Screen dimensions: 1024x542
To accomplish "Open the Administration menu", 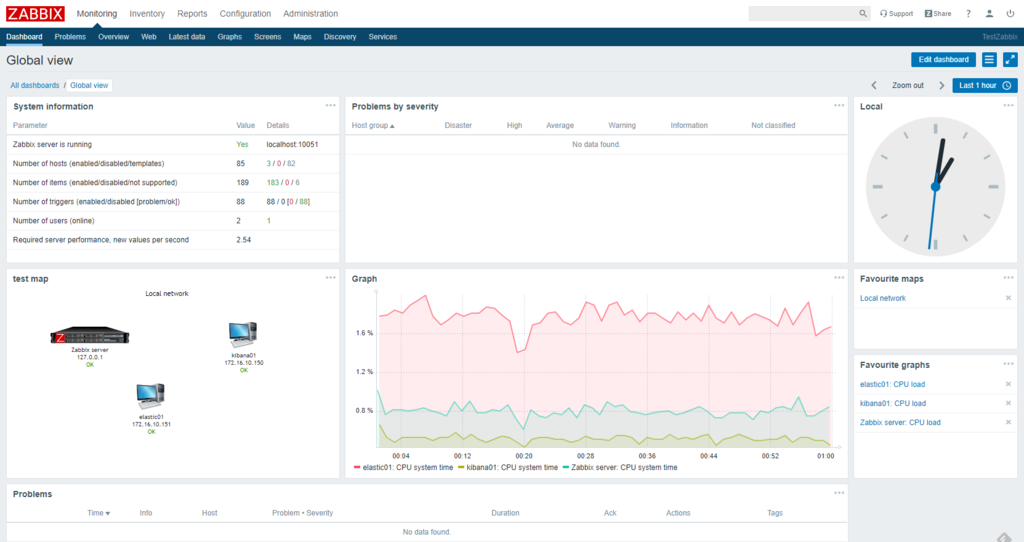I will click(x=310, y=14).
